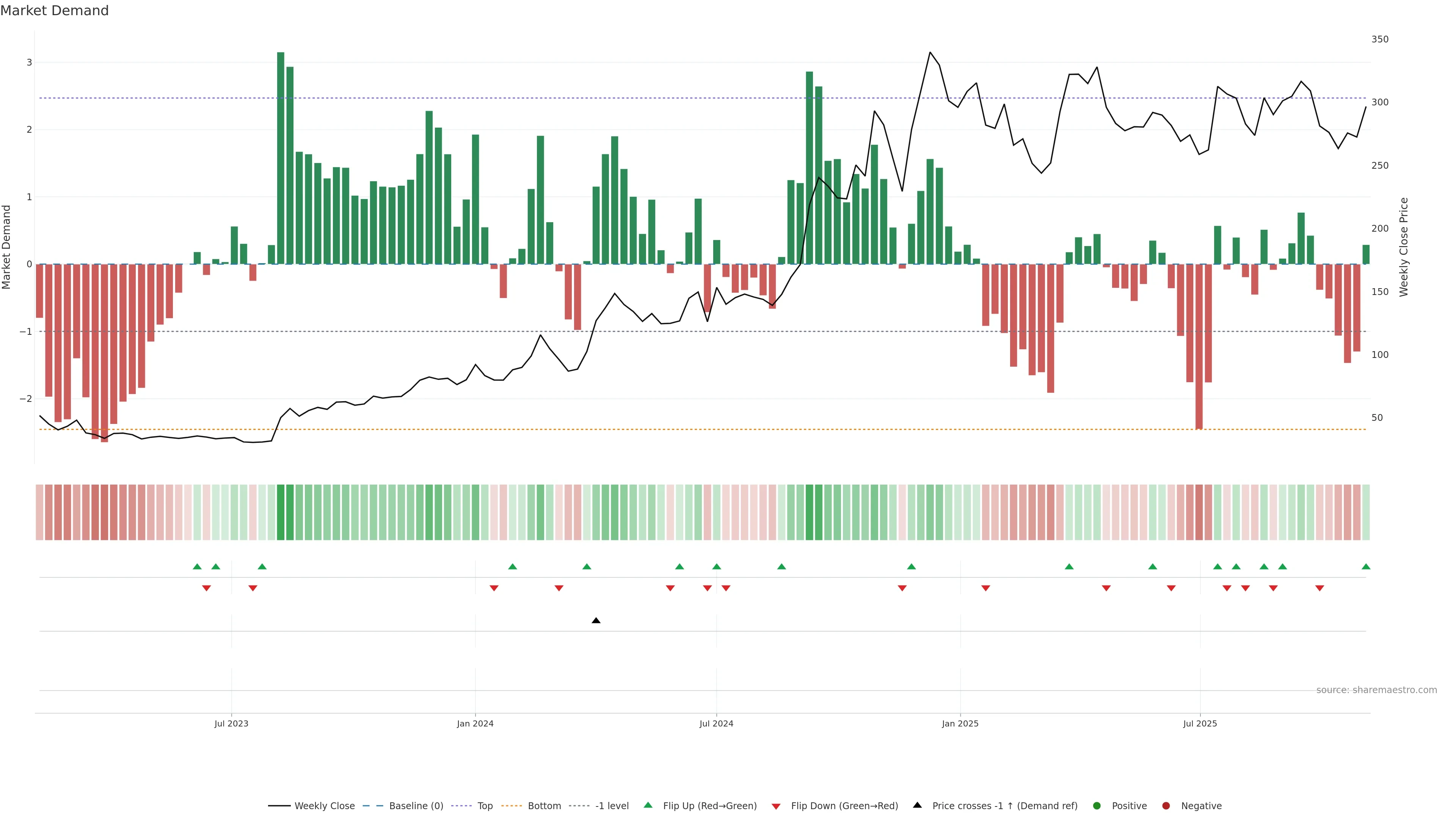The image size is (1456, 819).
Task: Click the black Price crosses -1 legend icon
Action: click(x=917, y=805)
